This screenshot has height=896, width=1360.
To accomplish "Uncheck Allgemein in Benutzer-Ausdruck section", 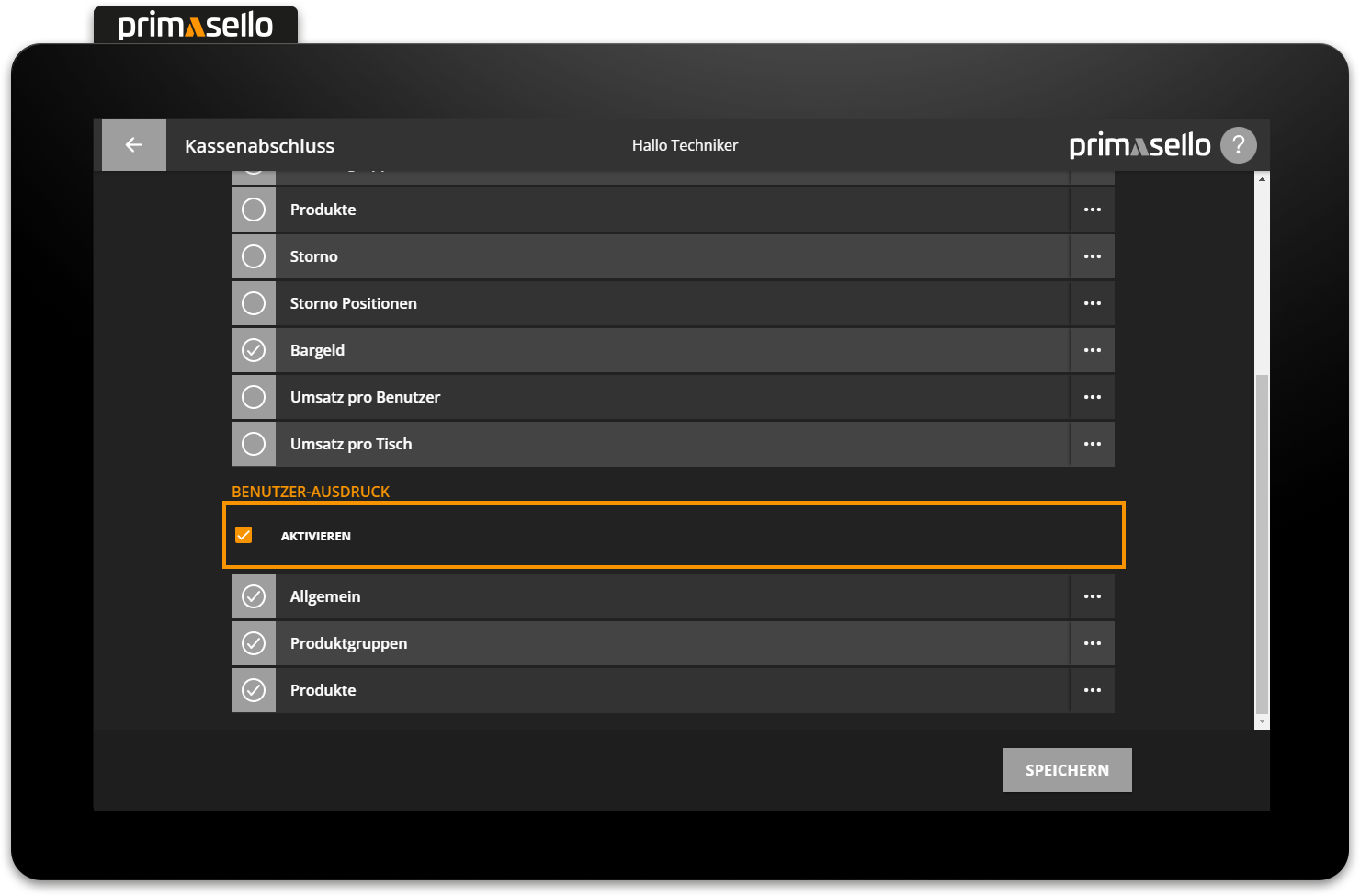I will [x=253, y=595].
